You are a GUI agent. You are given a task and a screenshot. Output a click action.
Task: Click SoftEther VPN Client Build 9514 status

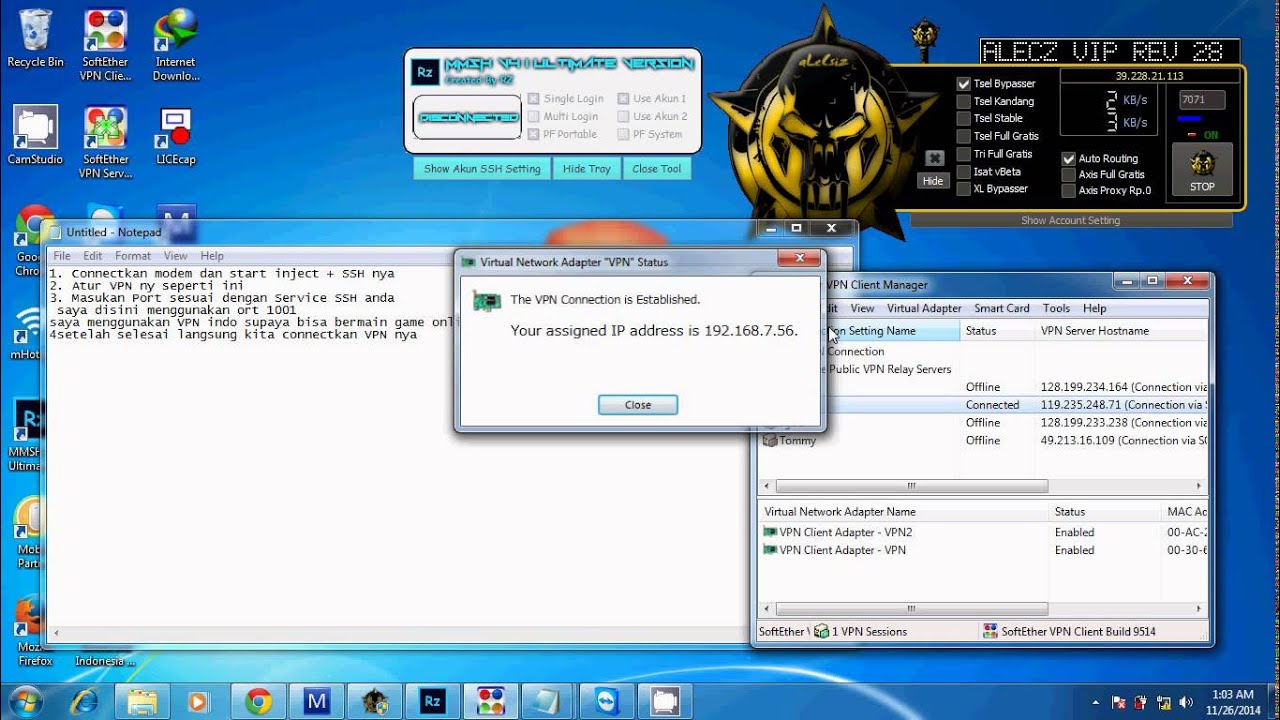[1068, 631]
